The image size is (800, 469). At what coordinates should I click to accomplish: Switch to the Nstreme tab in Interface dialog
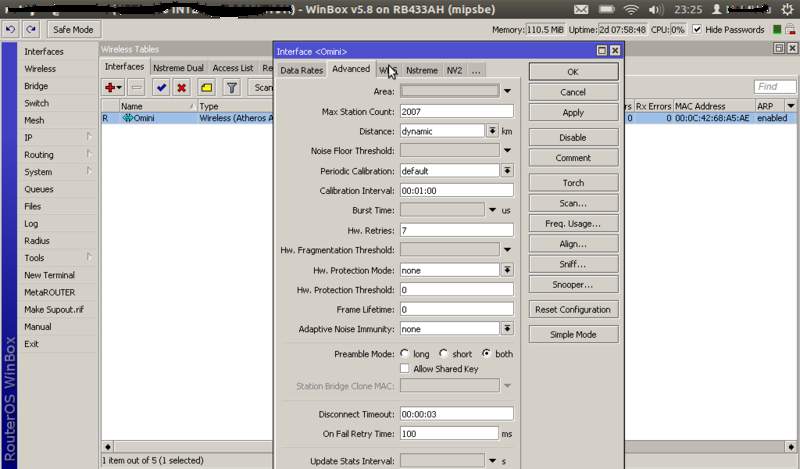pyautogui.click(x=421, y=70)
